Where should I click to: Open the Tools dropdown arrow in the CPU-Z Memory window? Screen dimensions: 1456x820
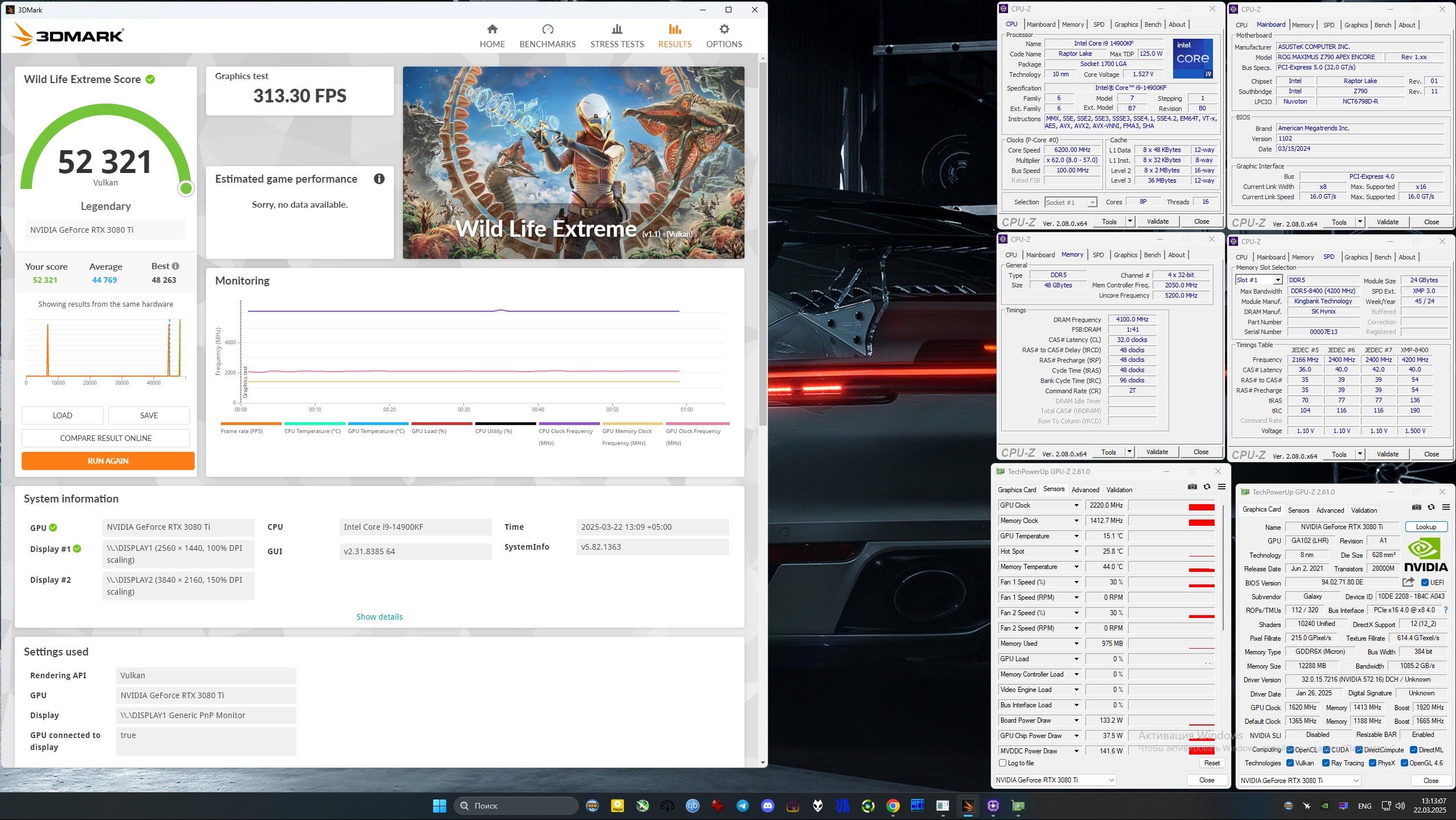pos(1129,452)
